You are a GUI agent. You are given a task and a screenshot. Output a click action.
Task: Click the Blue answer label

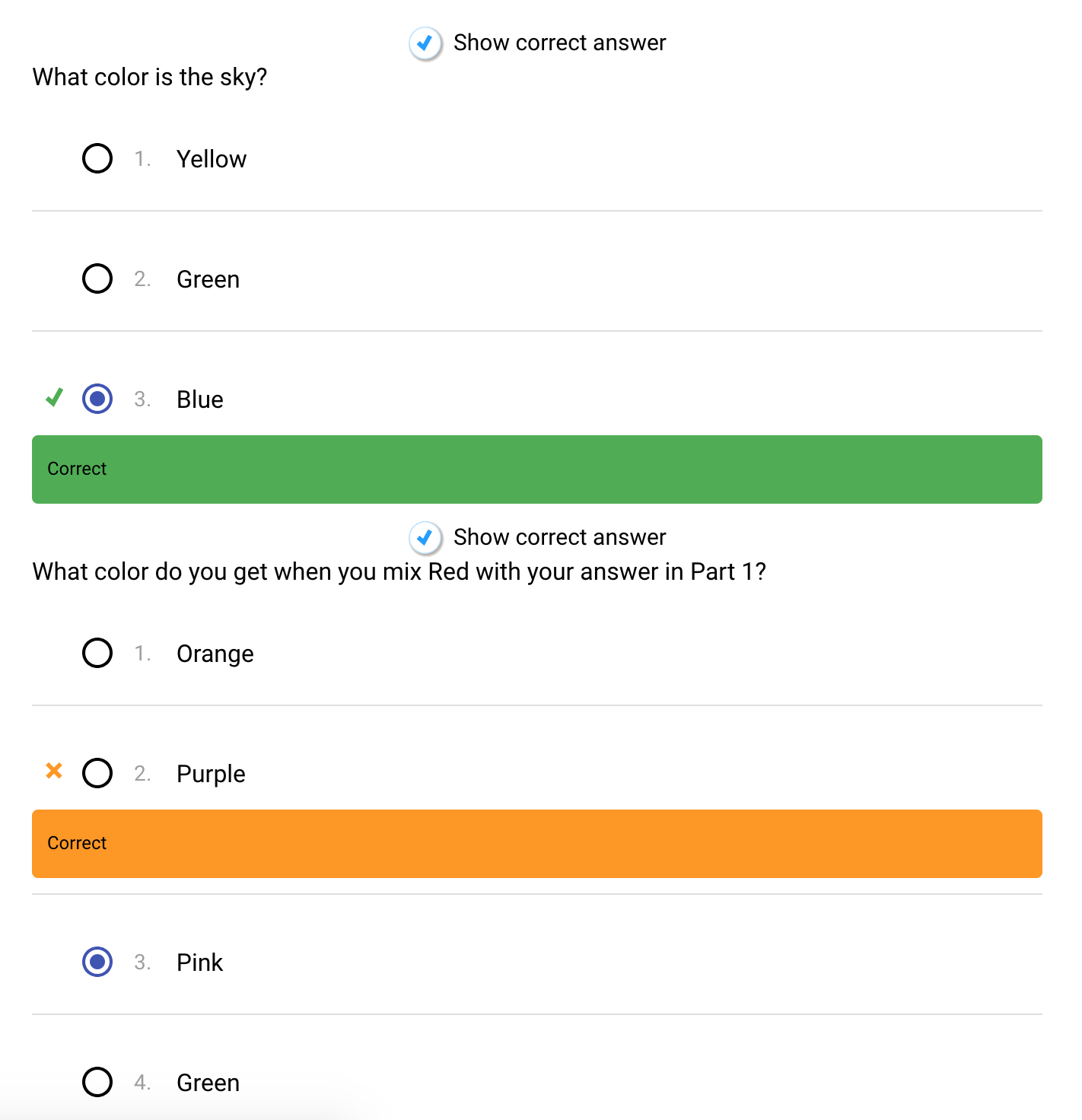click(200, 399)
